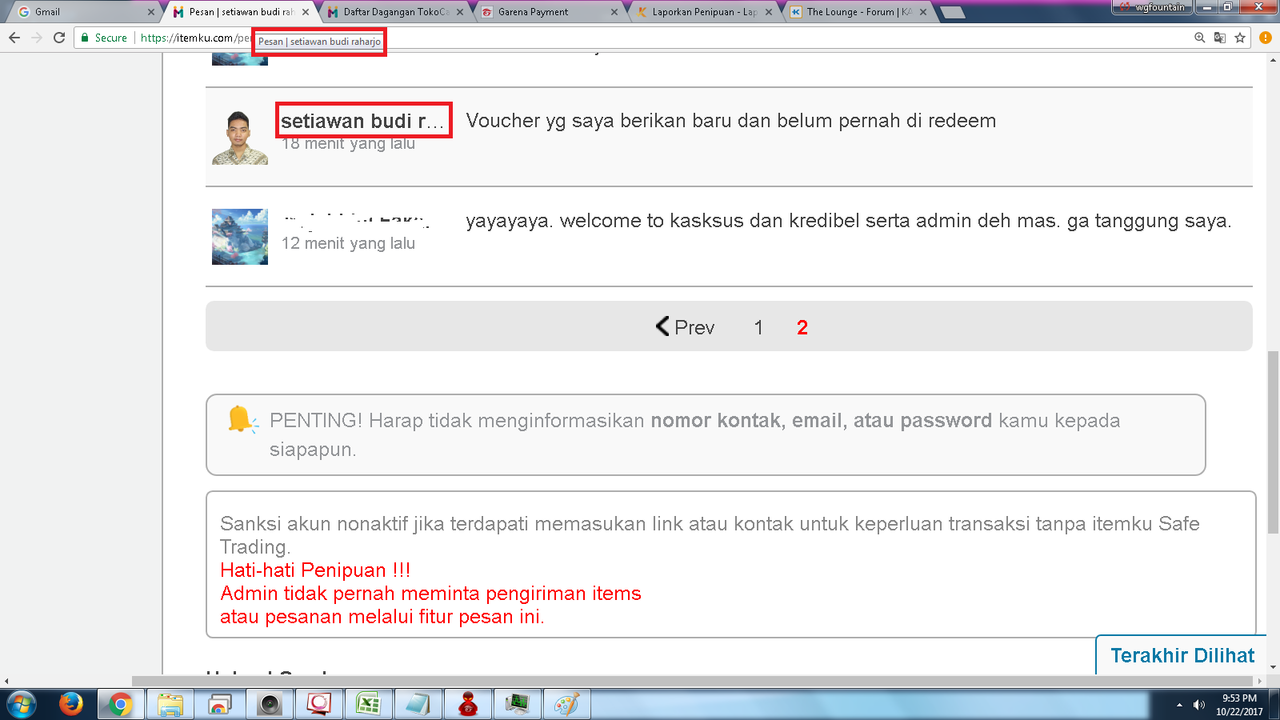Open page 1 of the conversation
The height and width of the screenshot is (720, 1280).
tap(758, 326)
